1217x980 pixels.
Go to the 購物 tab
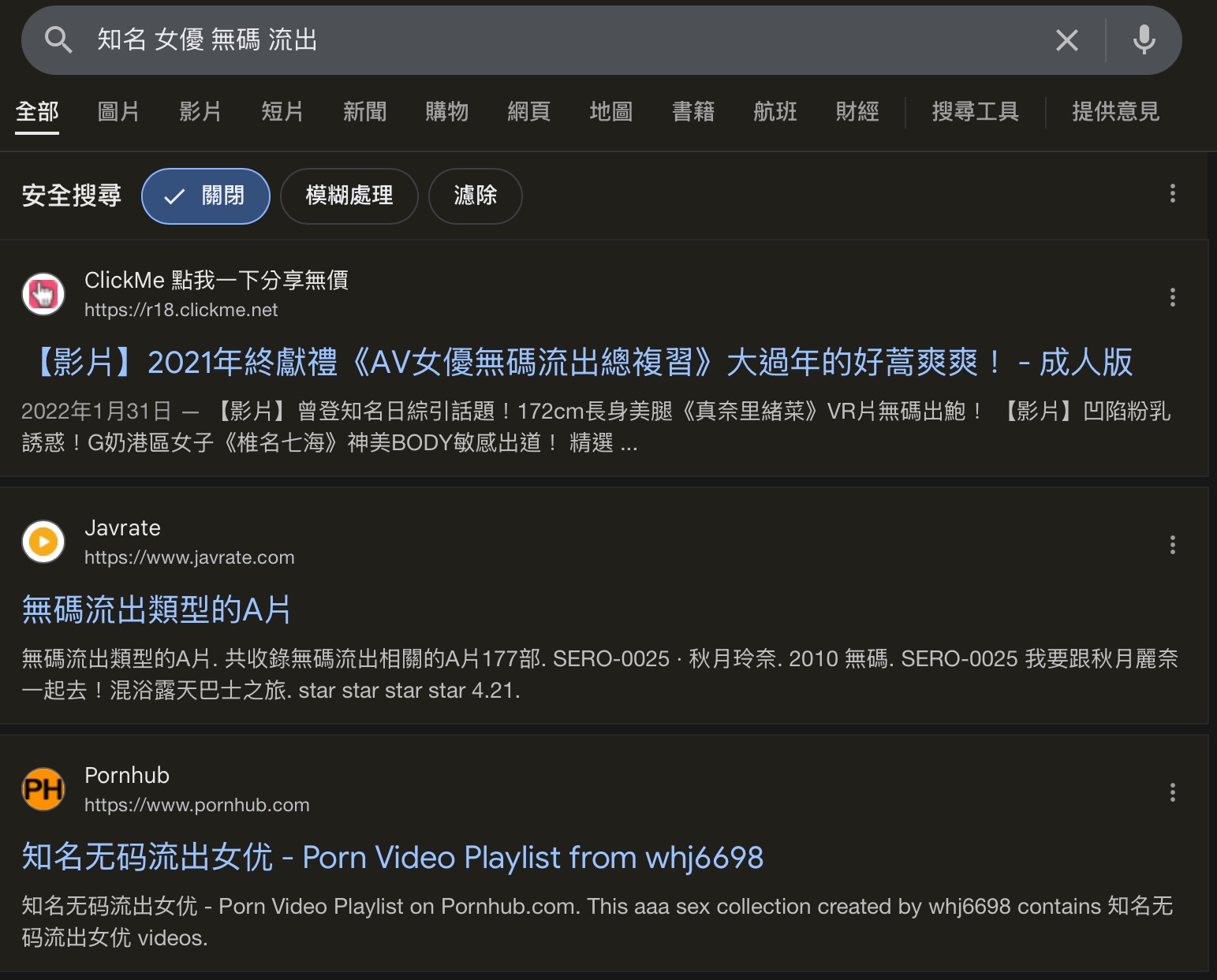click(446, 112)
